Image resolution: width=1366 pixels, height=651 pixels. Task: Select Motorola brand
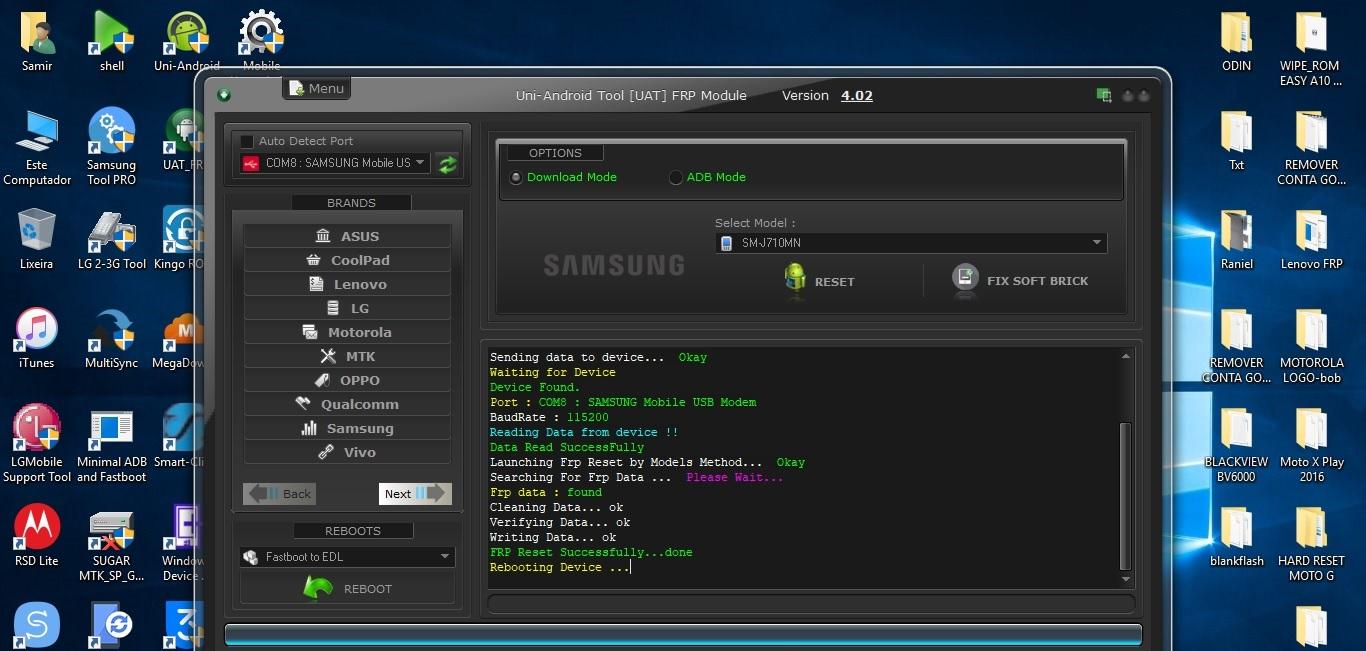tap(347, 332)
